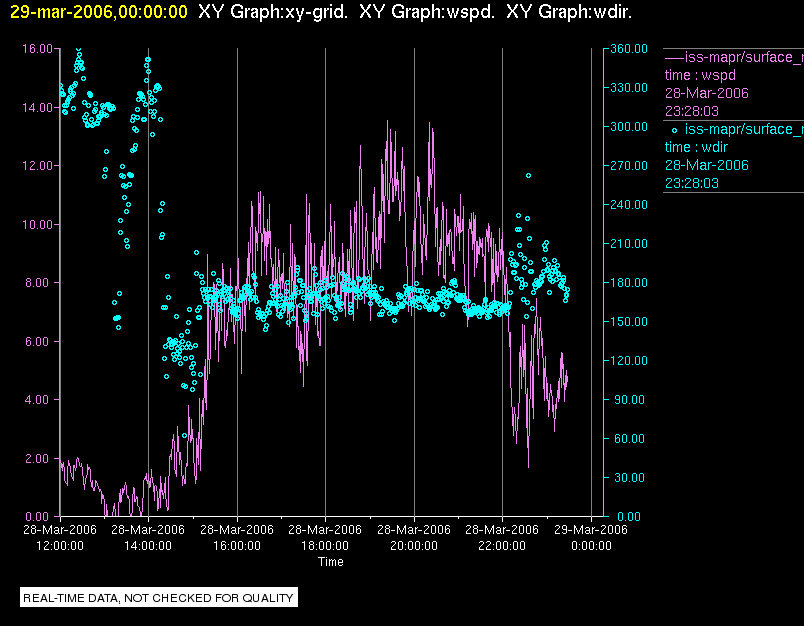Click the 28-Mar-2006 16:00:00 time axis label

[x=237, y=537]
